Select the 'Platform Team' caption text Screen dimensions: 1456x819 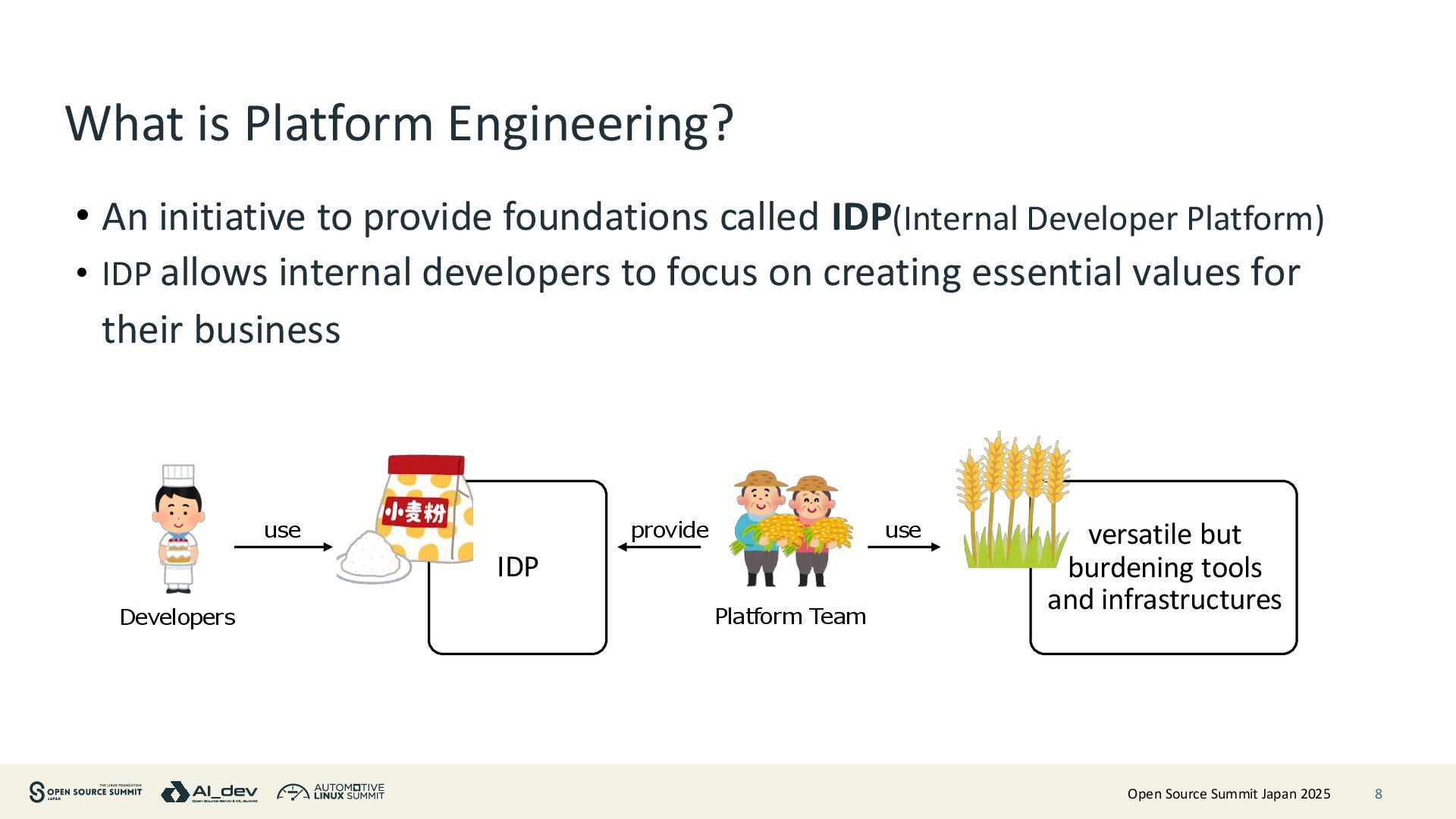[x=790, y=617]
